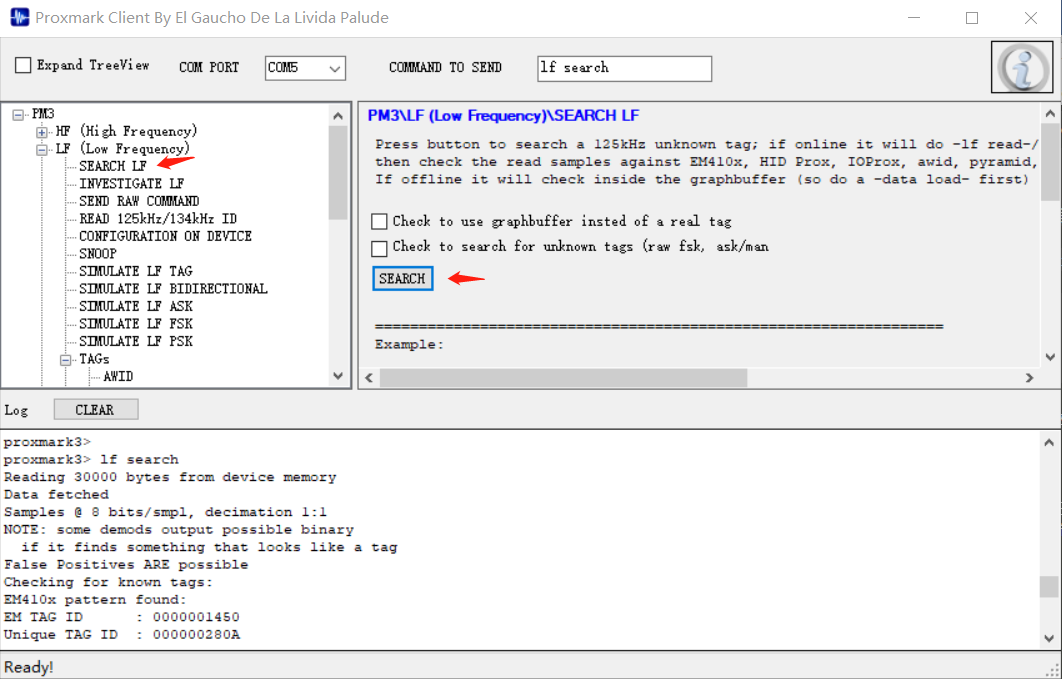Enable the Expand TreeView checkbox

point(23,65)
